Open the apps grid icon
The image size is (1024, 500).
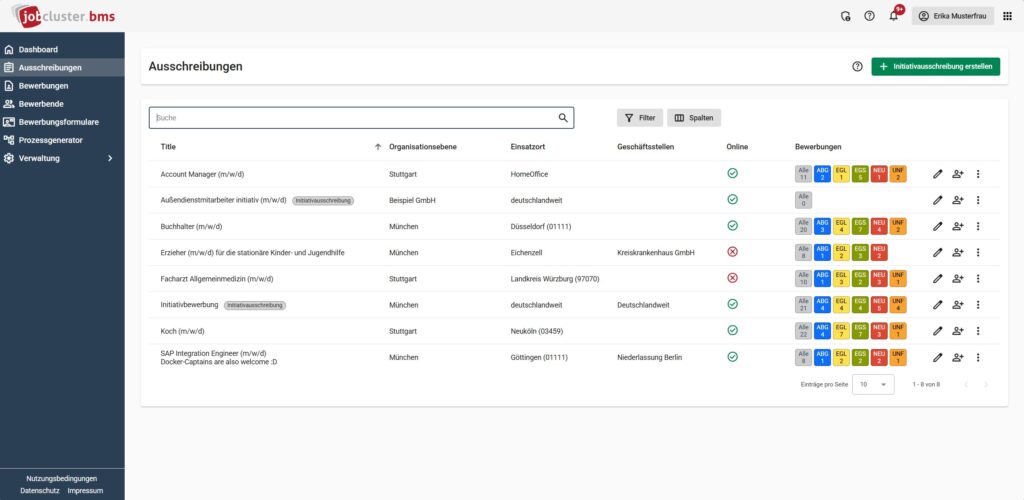[x=1007, y=16]
